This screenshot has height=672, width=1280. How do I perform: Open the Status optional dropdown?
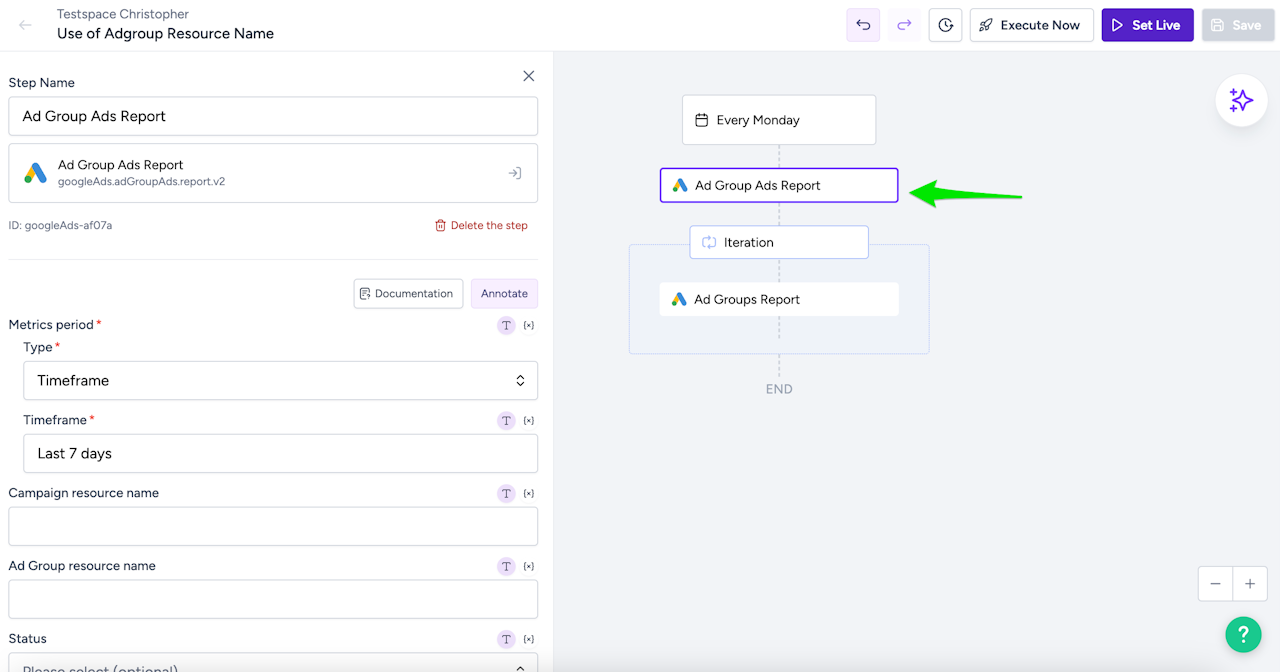pyautogui.click(x=280, y=665)
